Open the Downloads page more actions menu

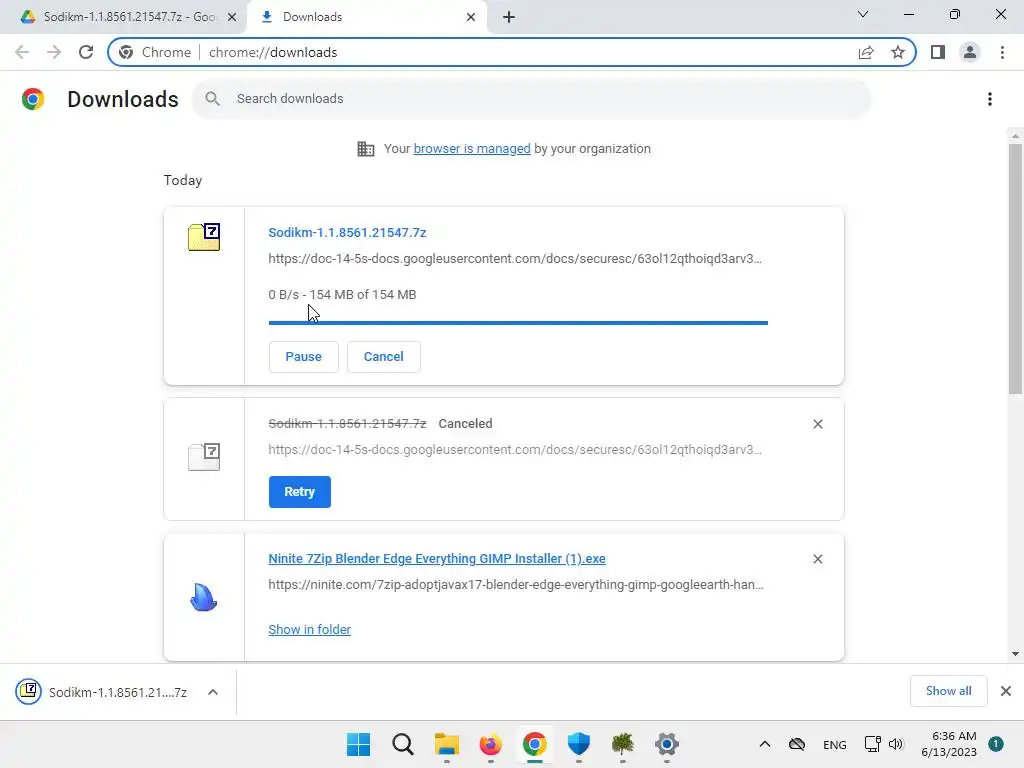click(x=990, y=99)
